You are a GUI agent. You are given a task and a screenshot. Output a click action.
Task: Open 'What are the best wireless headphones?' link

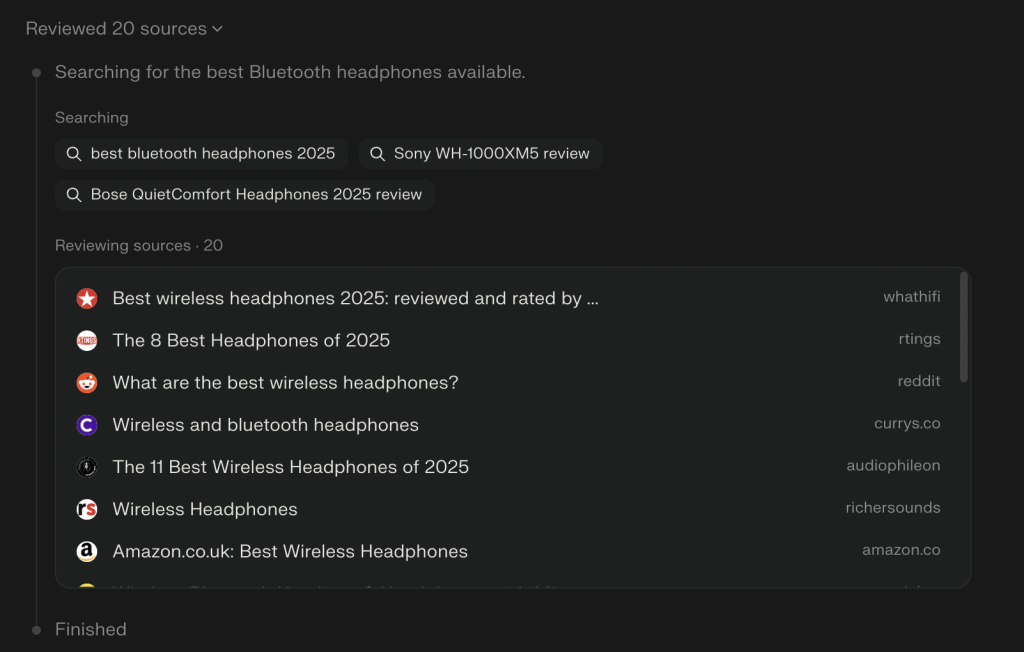click(285, 382)
